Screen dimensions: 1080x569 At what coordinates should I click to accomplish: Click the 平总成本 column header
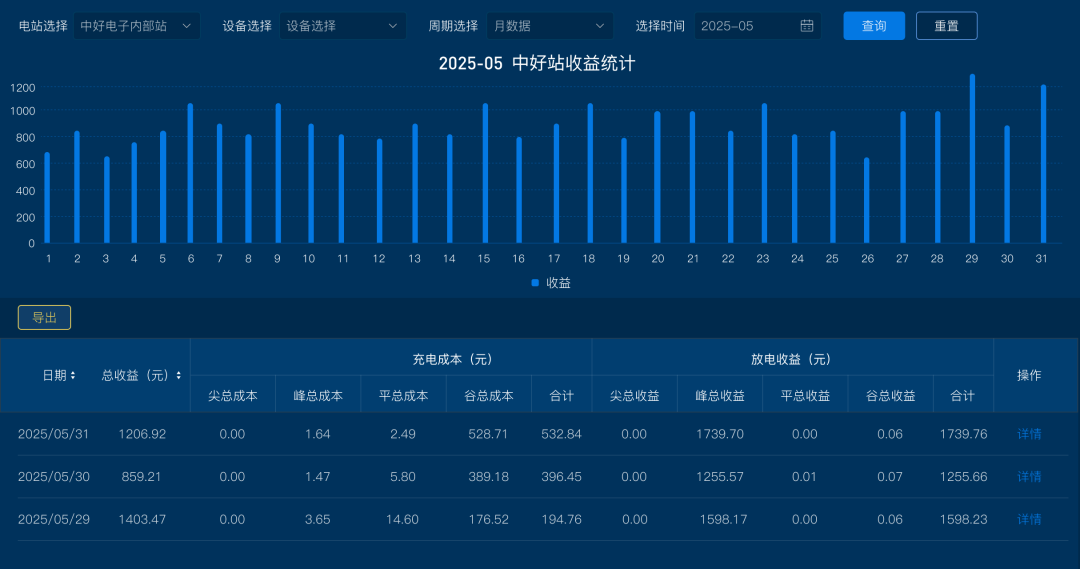pyautogui.click(x=404, y=396)
